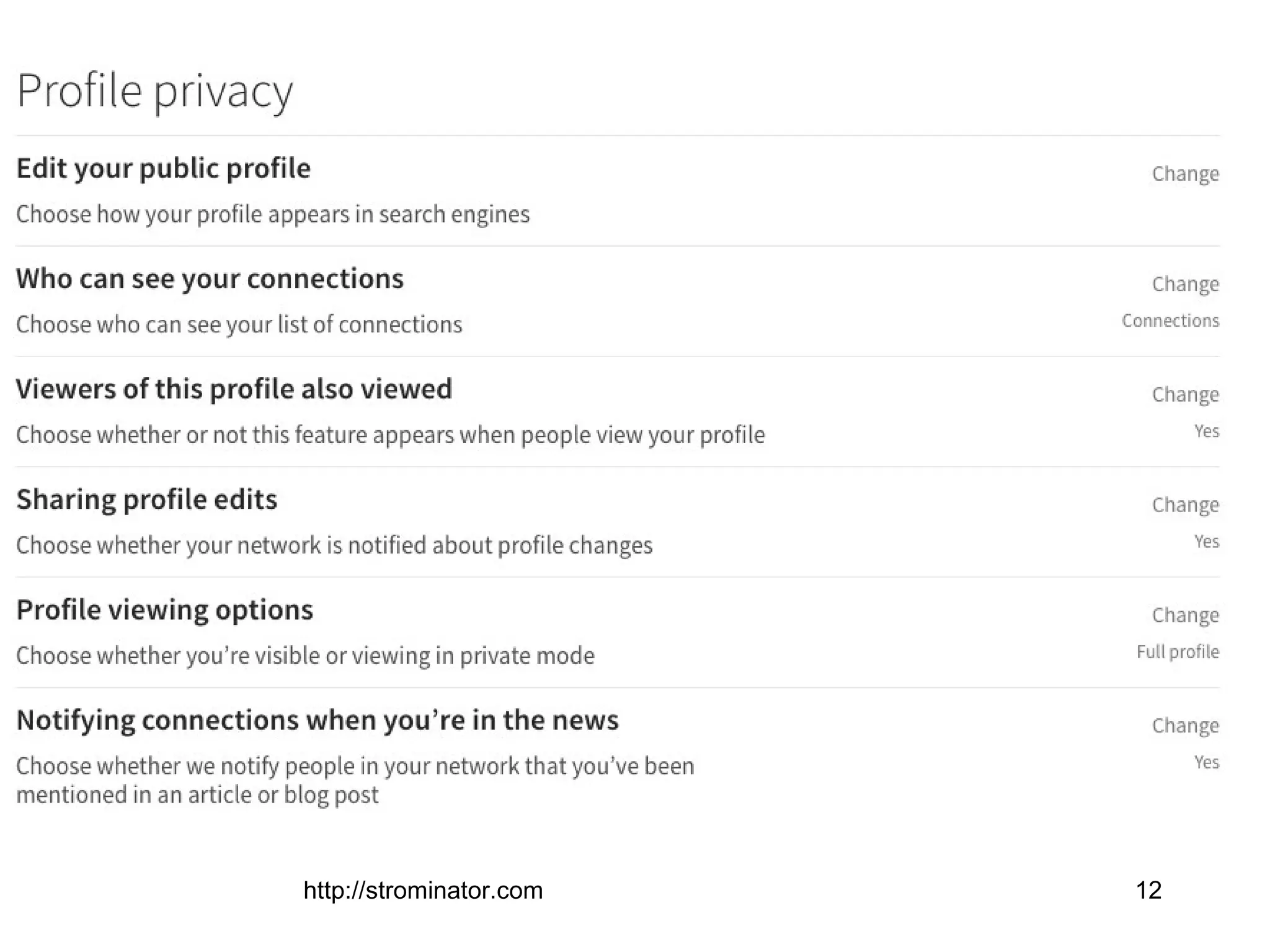Click Yes value for Sharing profile edits

[x=1206, y=542]
